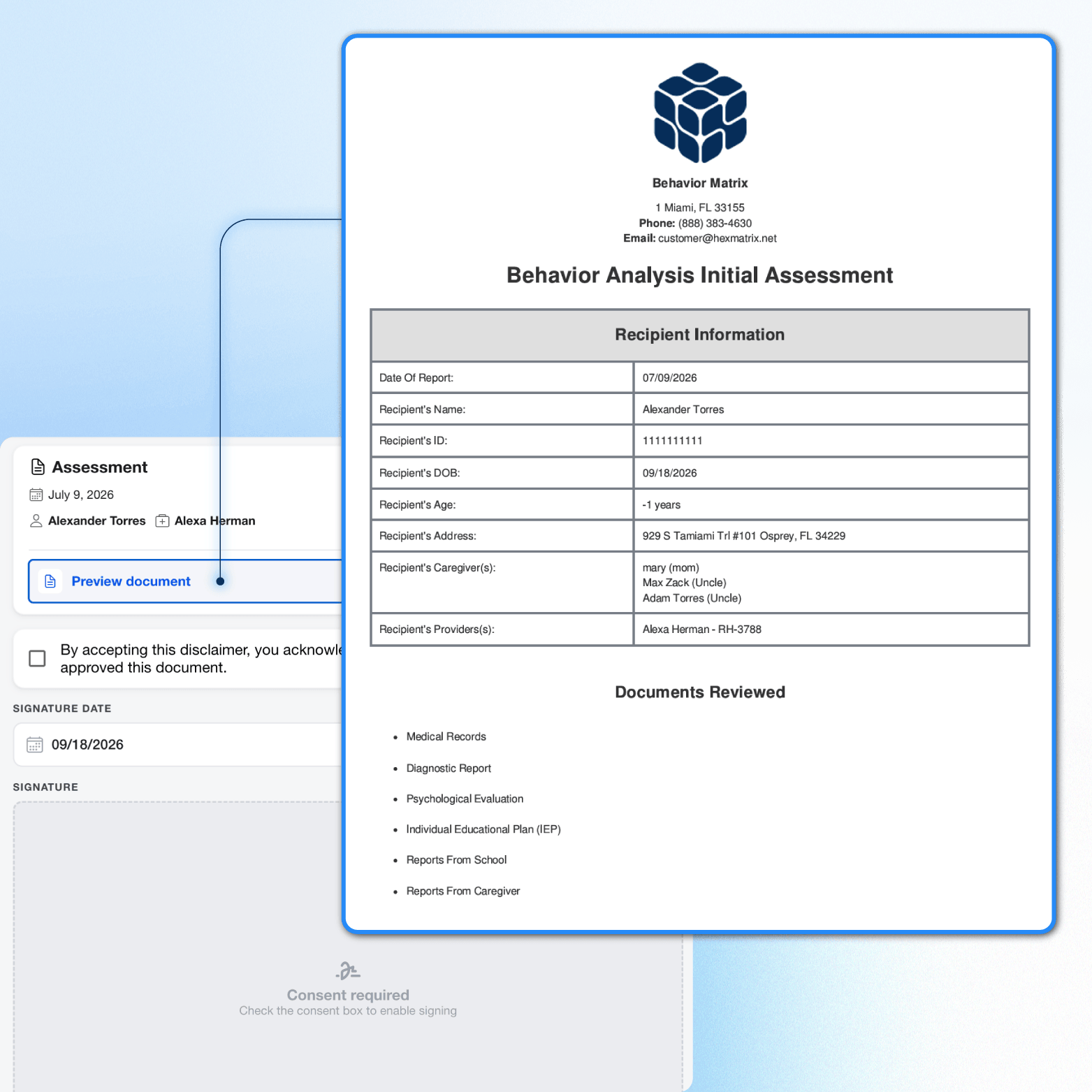The height and width of the screenshot is (1092, 1092).
Task: Click the person icon beside Alexander Torres
Action: pos(36,521)
